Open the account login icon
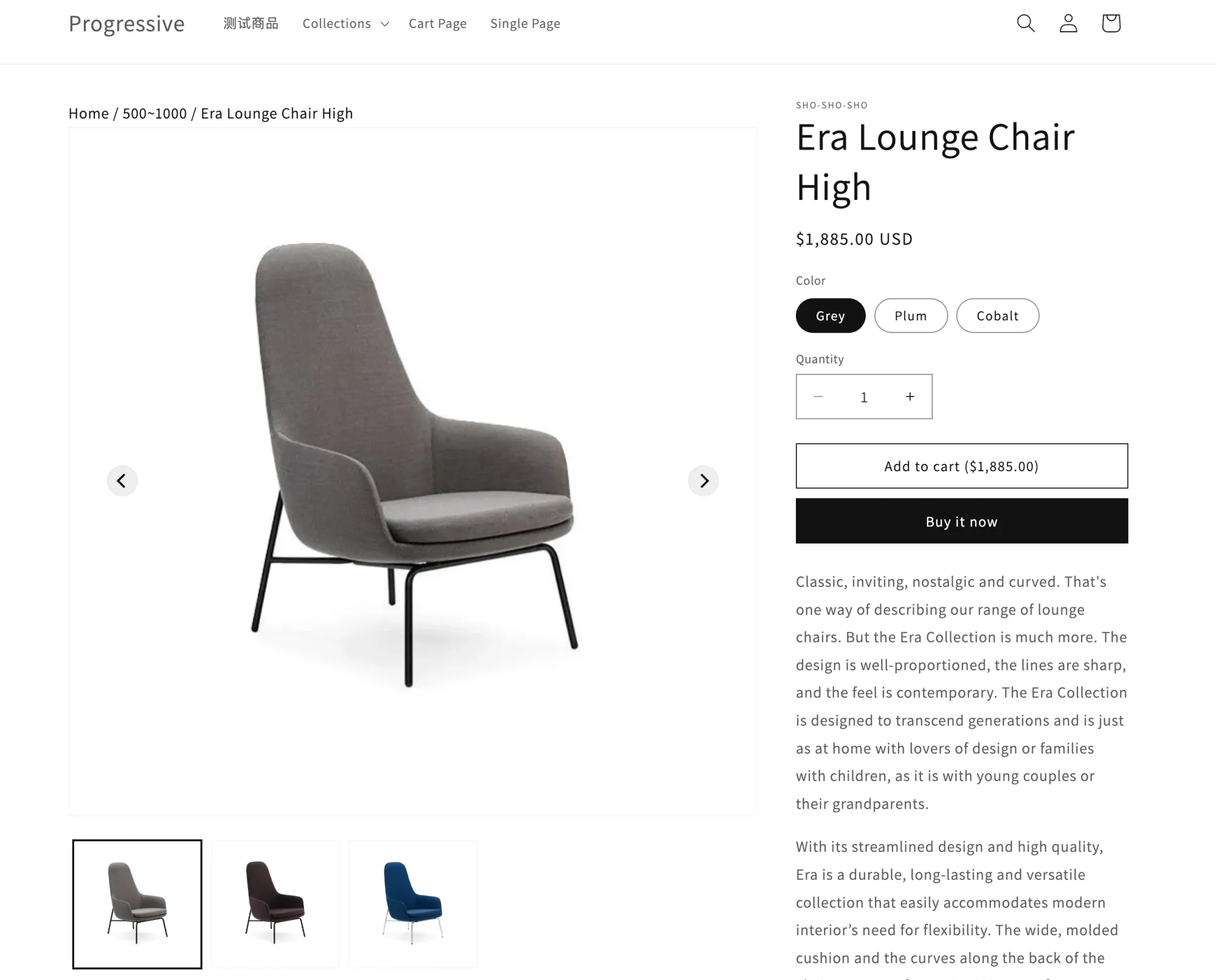The height and width of the screenshot is (980, 1216). pos(1068,23)
